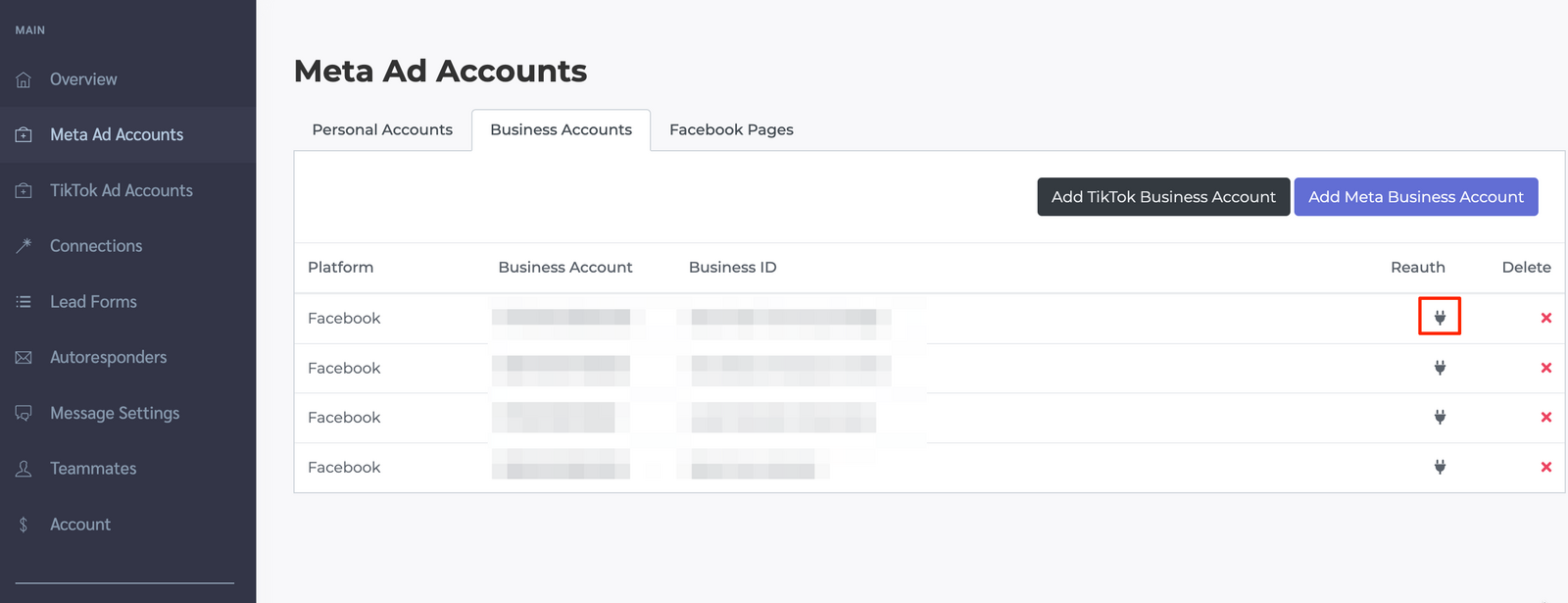The image size is (1568, 603).
Task: Switch to the Personal Accounts tab
Action: (x=382, y=129)
